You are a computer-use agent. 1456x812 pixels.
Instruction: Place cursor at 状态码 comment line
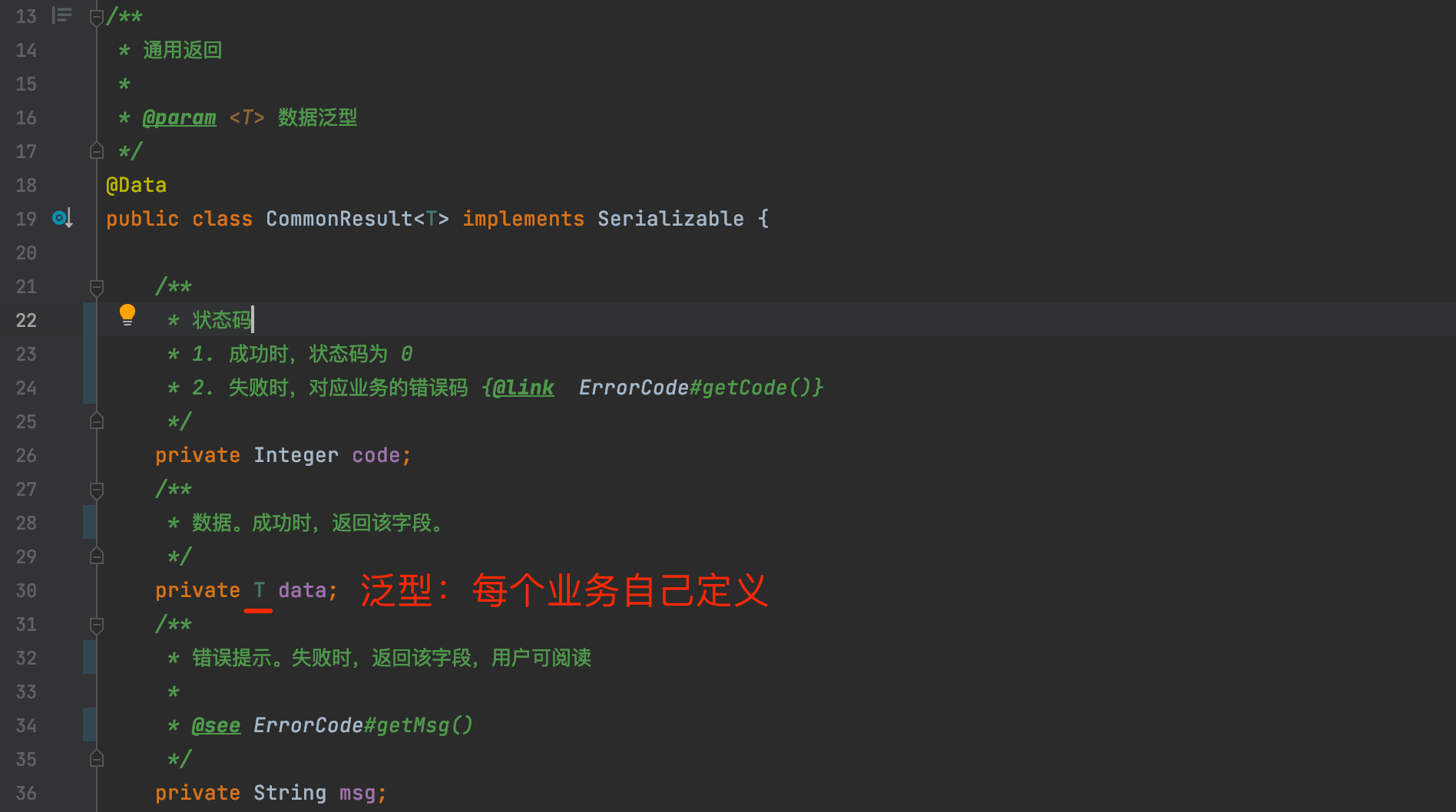[x=221, y=320]
